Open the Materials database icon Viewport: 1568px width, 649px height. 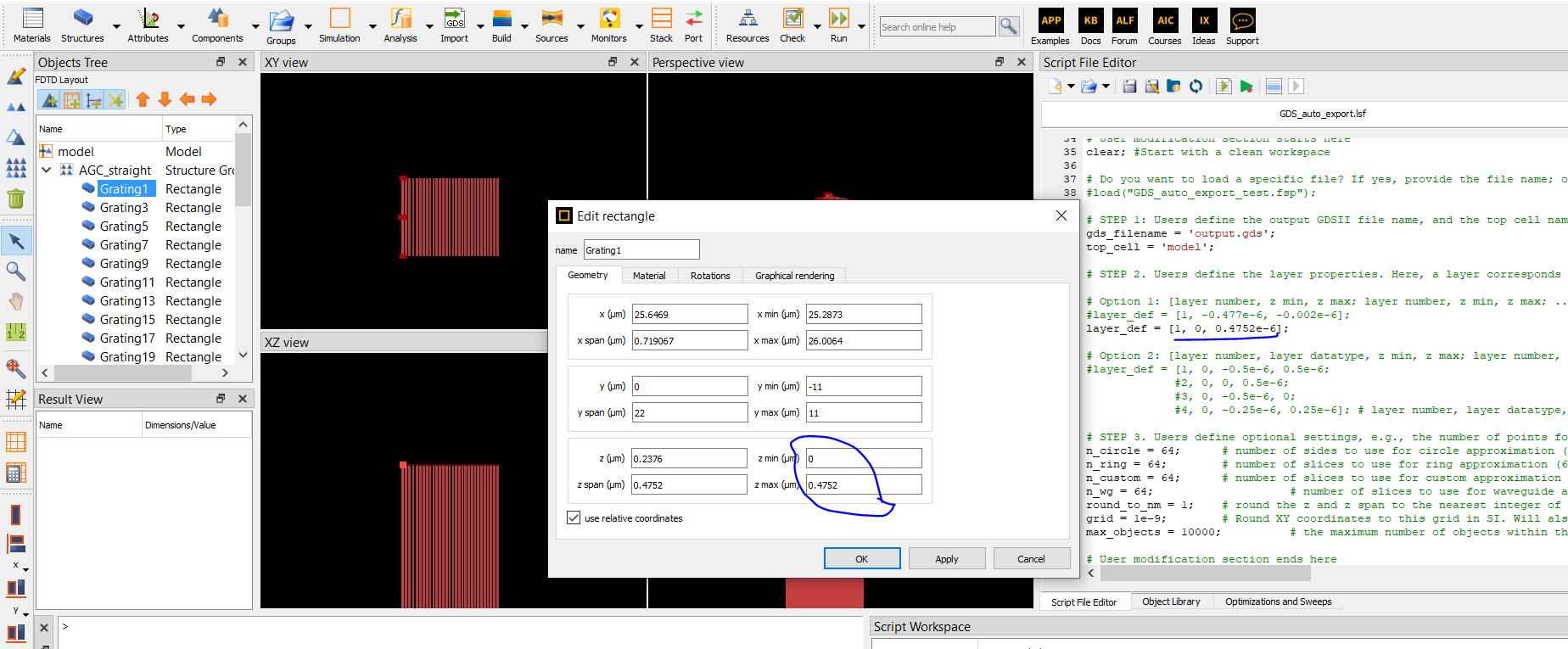point(32,19)
